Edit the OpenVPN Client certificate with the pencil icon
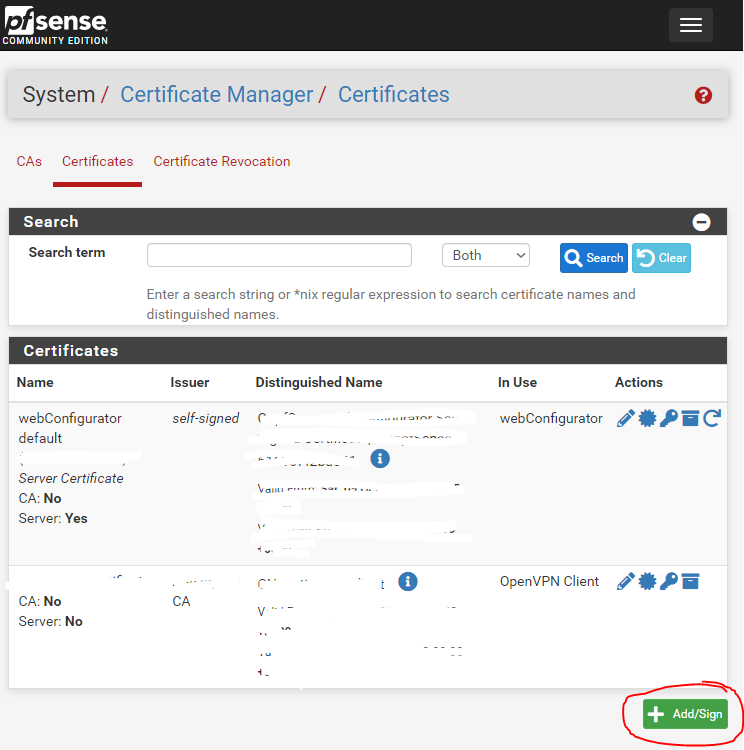 625,581
